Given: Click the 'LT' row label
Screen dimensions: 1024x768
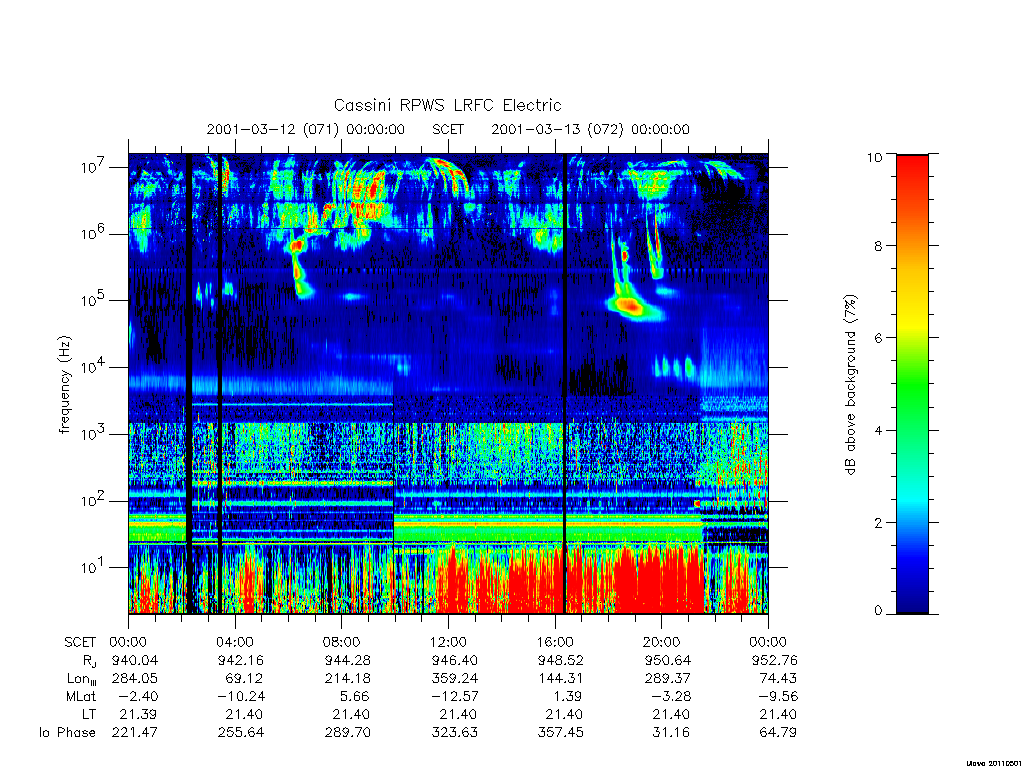Looking at the screenshot, I should (x=89, y=714).
